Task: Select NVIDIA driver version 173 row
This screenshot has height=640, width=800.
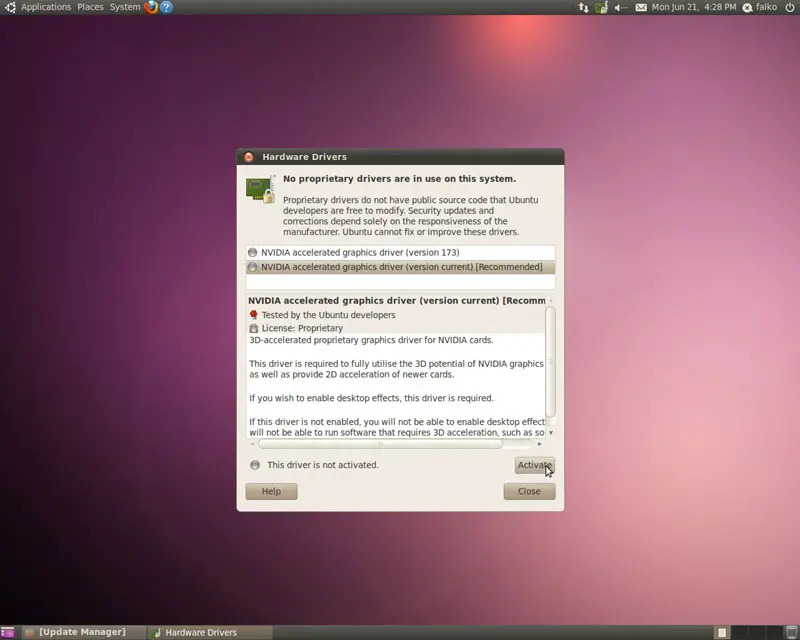Action: tap(401, 253)
